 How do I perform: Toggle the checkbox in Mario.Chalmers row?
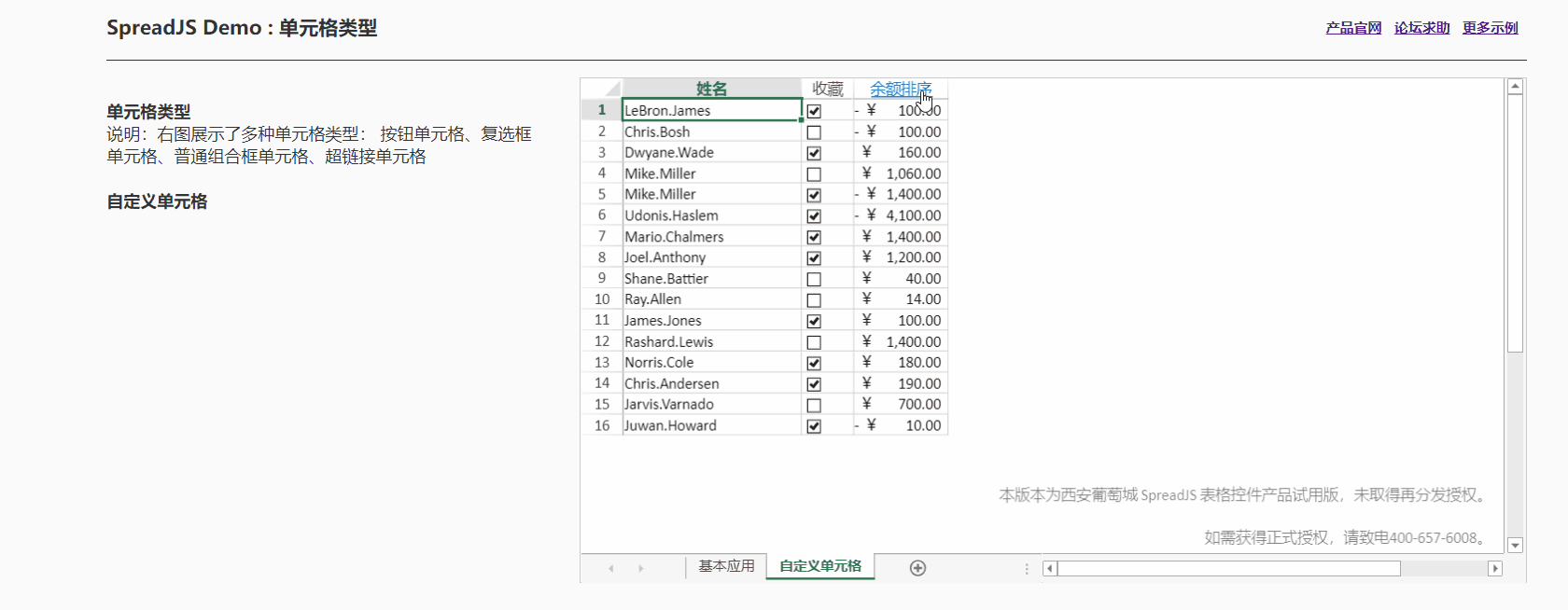(814, 237)
